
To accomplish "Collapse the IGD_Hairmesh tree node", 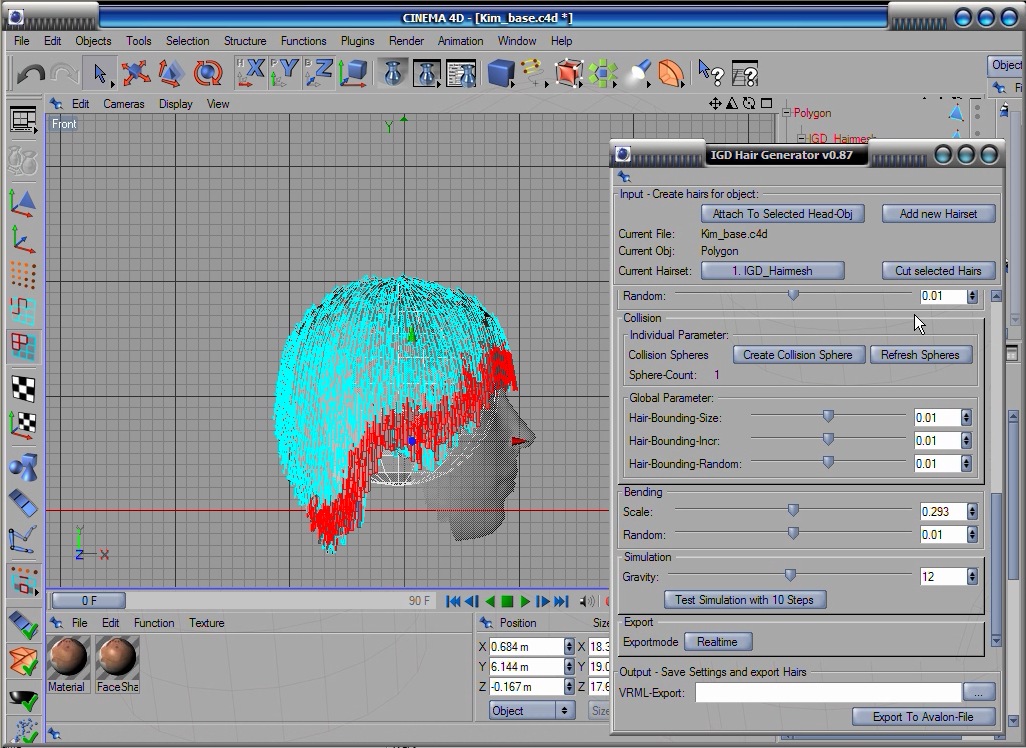I will [x=802, y=139].
